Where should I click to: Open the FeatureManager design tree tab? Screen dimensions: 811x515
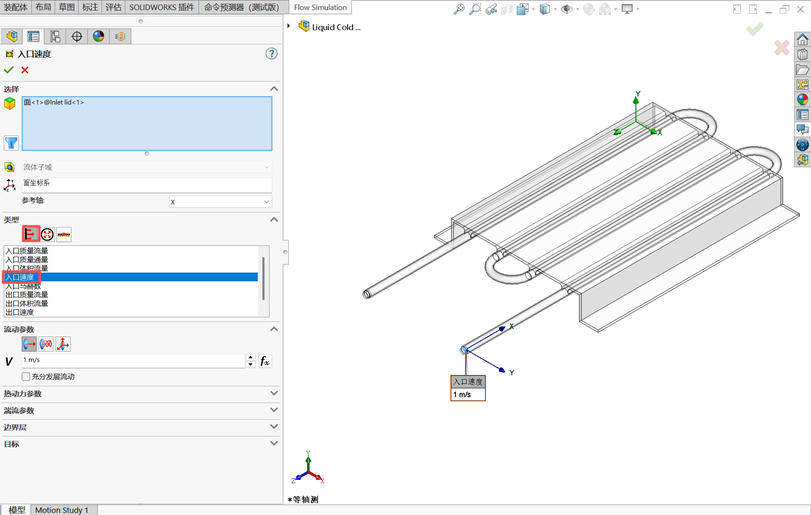click(11, 36)
